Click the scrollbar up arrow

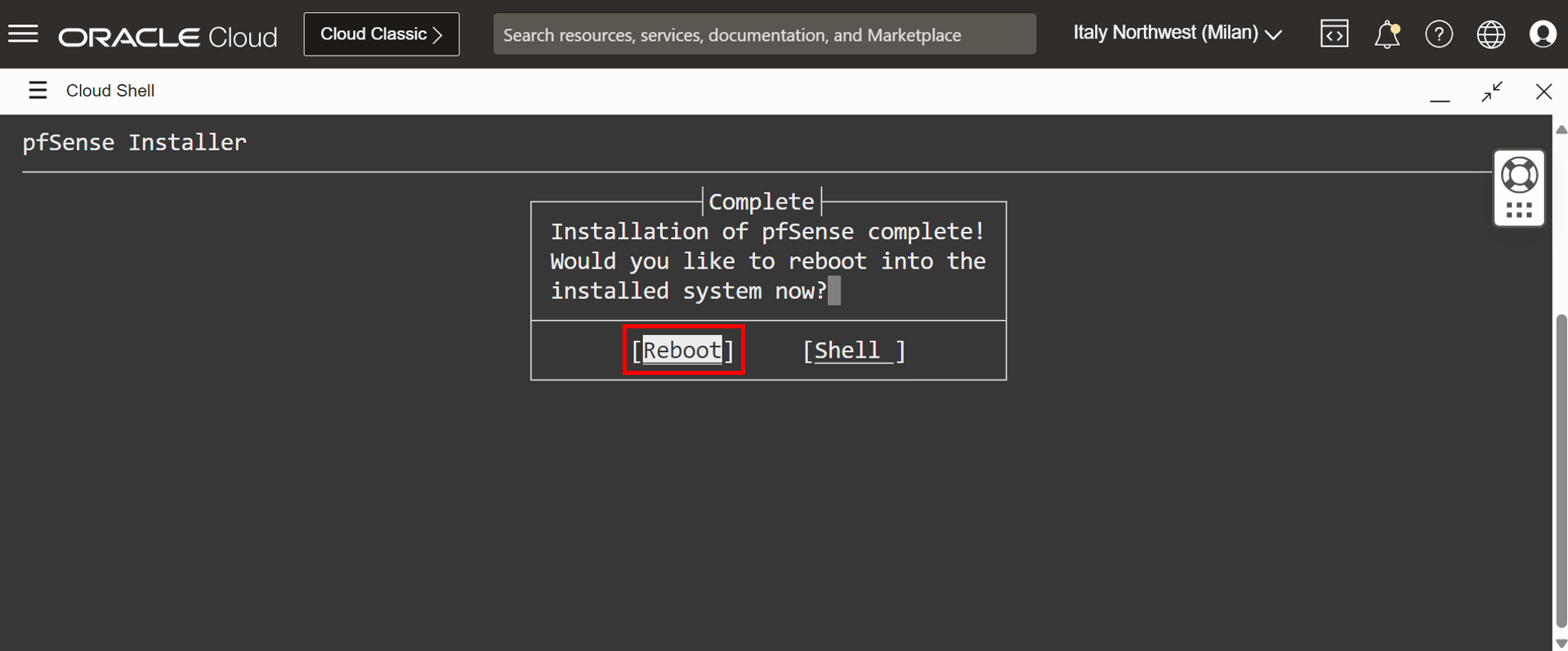click(x=1561, y=129)
